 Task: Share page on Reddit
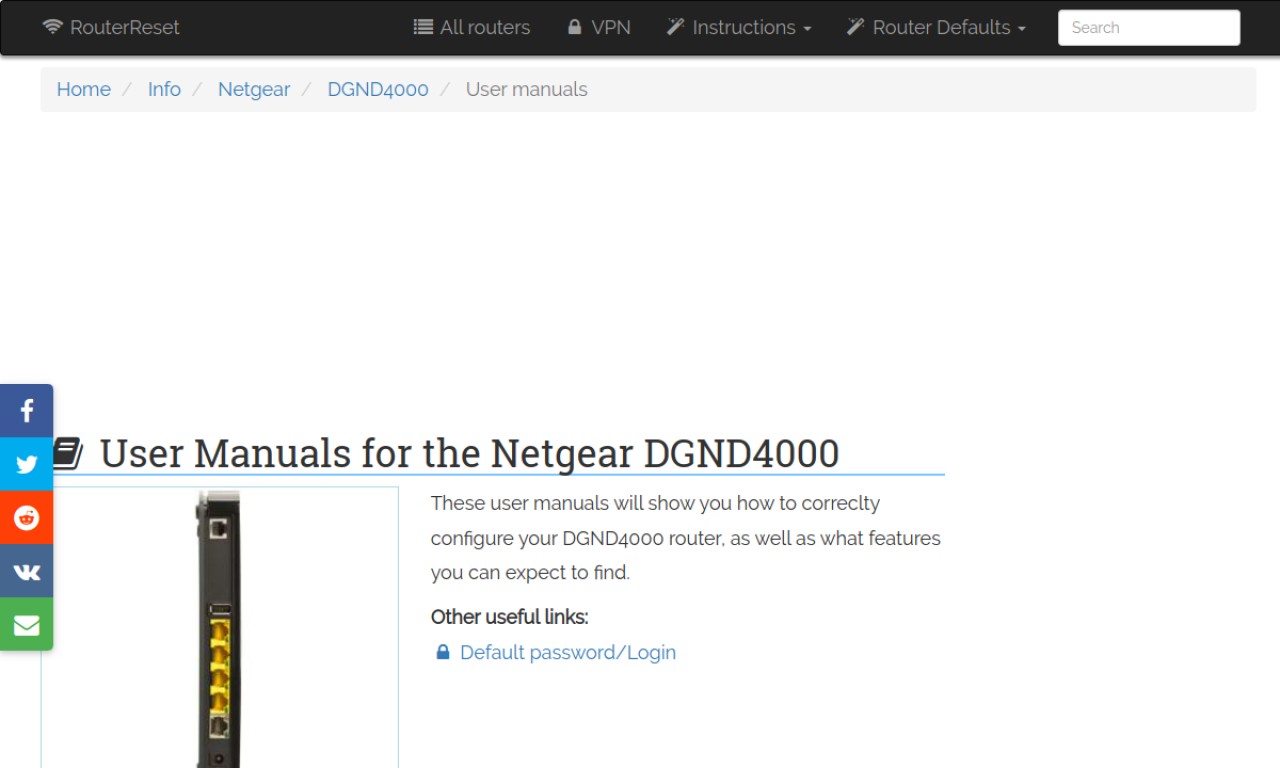click(27, 518)
